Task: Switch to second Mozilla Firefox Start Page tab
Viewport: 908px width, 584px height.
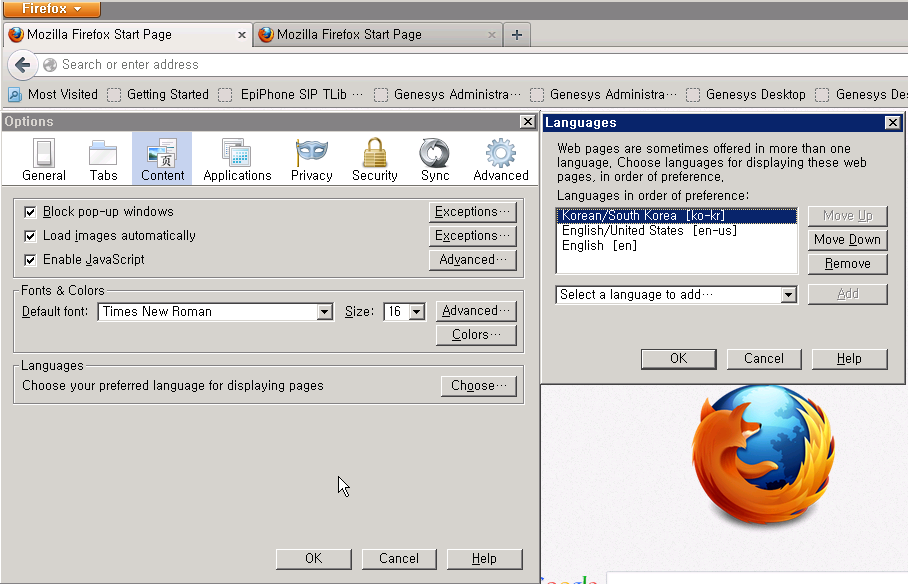Action: pyautogui.click(x=378, y=35)
